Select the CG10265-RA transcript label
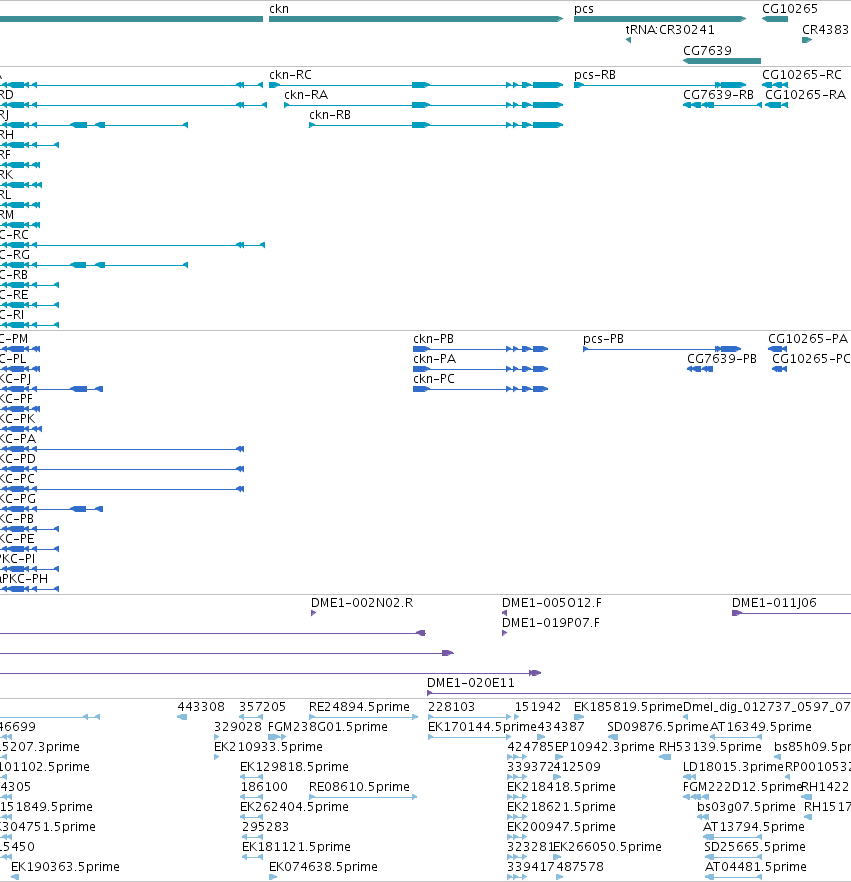The width and height of the screenshot is (851, 882). (x=805, y=94)
